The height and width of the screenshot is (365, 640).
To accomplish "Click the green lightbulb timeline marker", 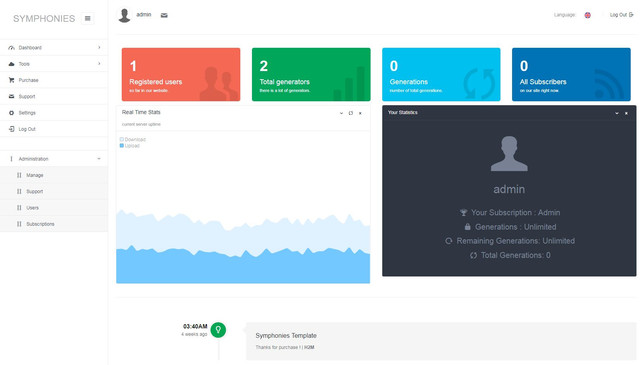I will tap(218, 329).
